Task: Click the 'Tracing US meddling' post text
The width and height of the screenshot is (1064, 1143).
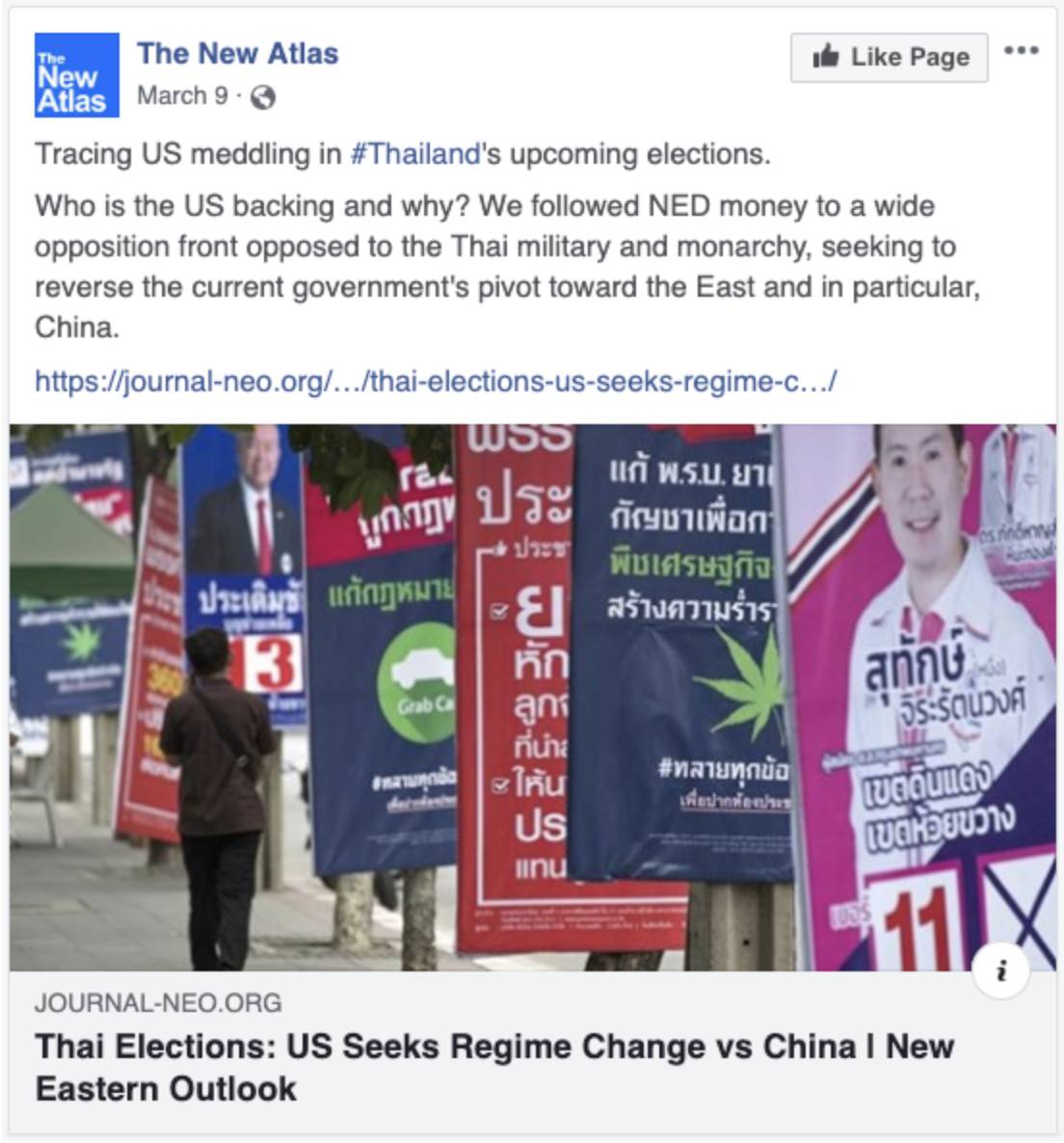Action: 402,154
